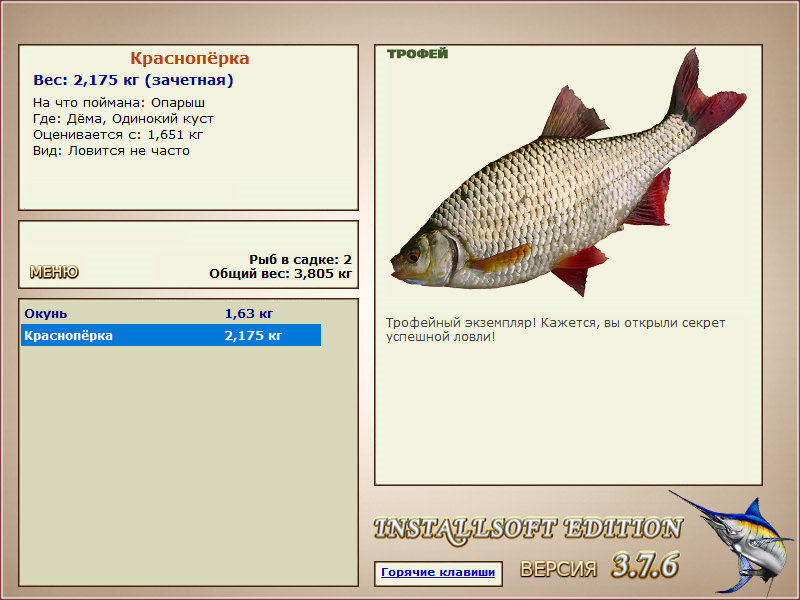The image size is (800, 600).
Task: Click the Оценивается с: 1,651 кг line
Action: [x=118, y=135]
